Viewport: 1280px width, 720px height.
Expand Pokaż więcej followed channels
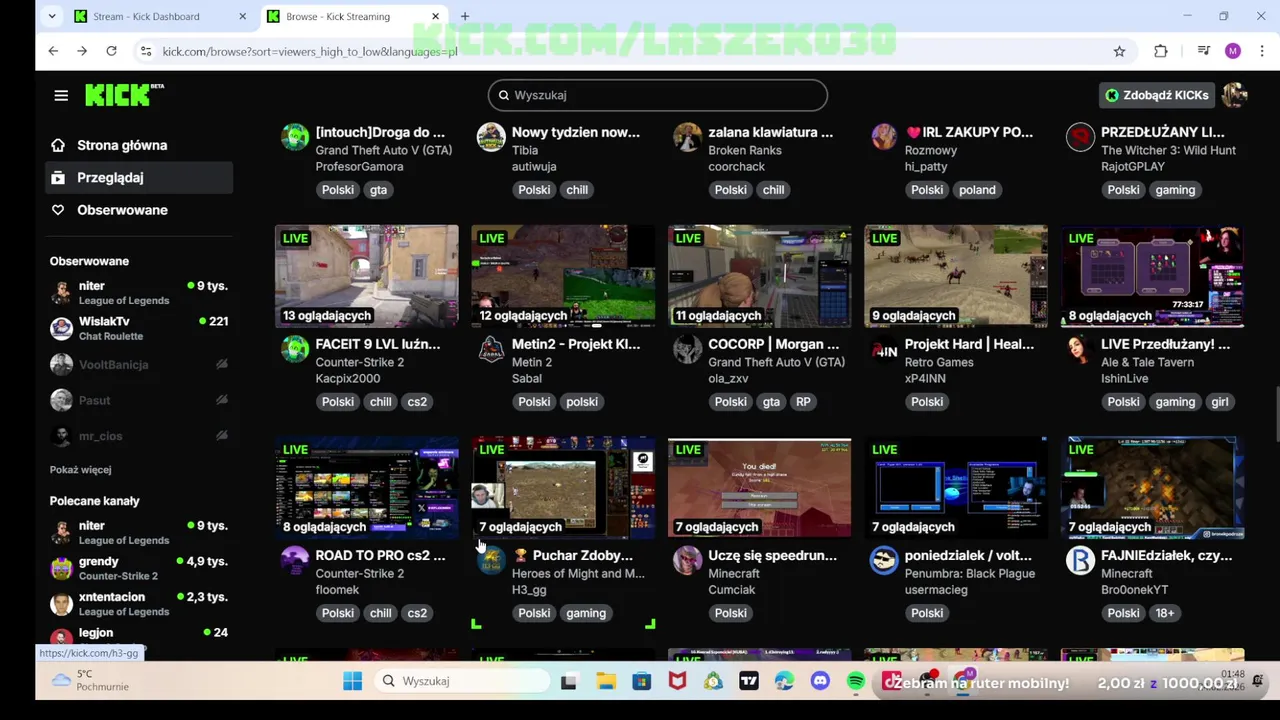[x=80, y=470]
